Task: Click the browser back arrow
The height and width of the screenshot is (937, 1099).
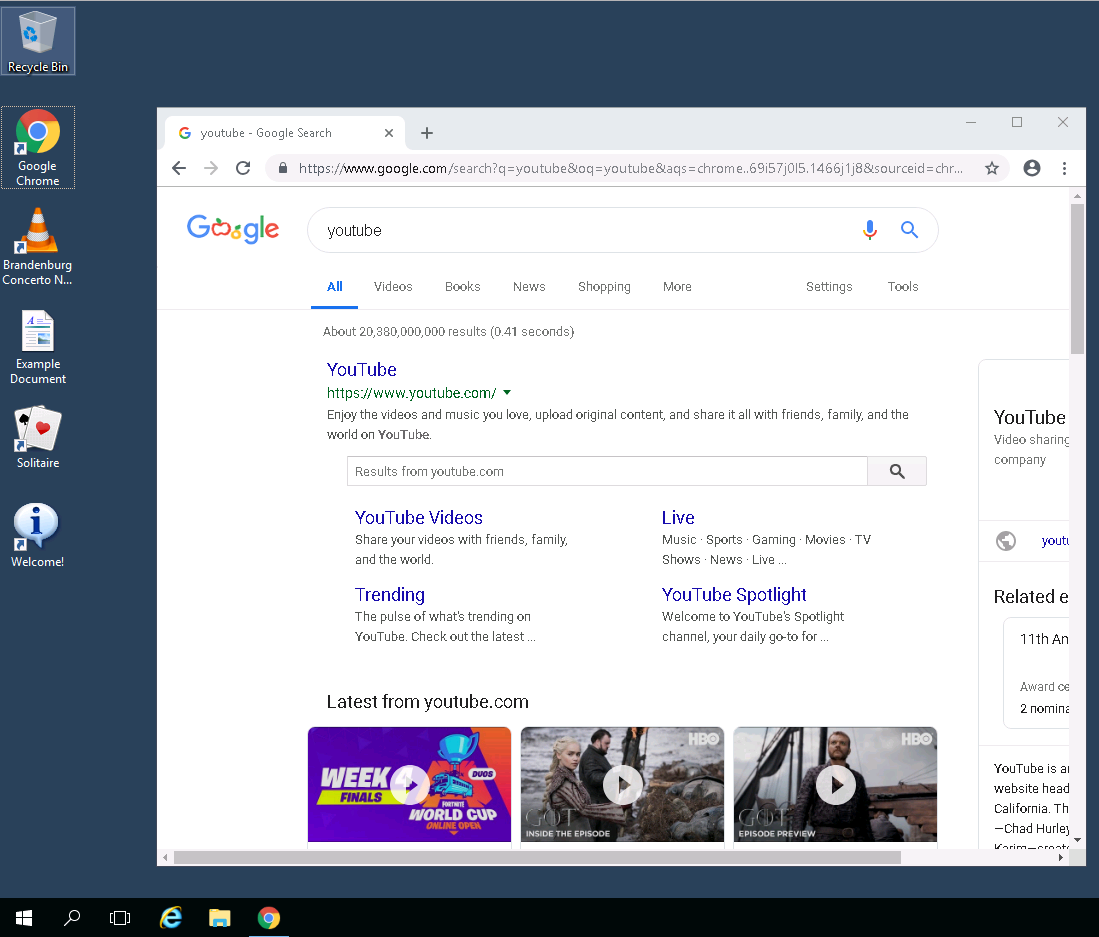Action: coord(179,168)
